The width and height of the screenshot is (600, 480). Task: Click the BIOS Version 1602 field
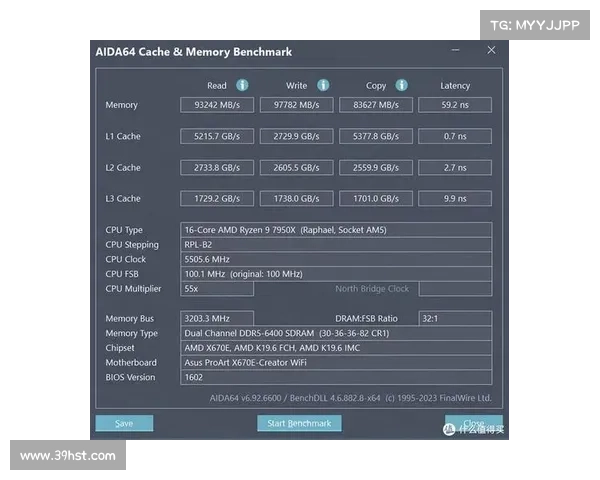[x=335, y=377]
